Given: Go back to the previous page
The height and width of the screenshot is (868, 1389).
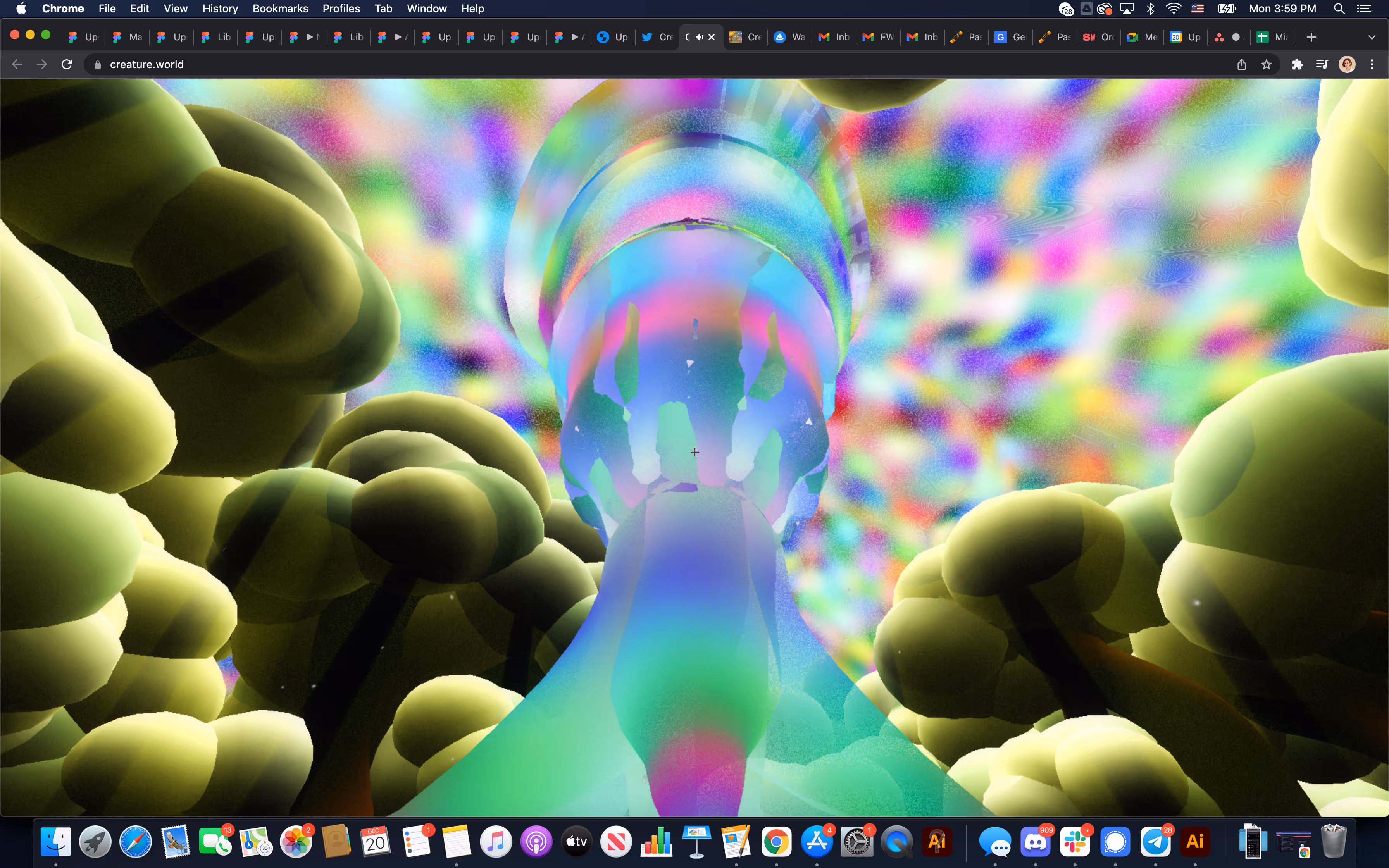Looking at the screenshot, I should (x=17, y=64).
